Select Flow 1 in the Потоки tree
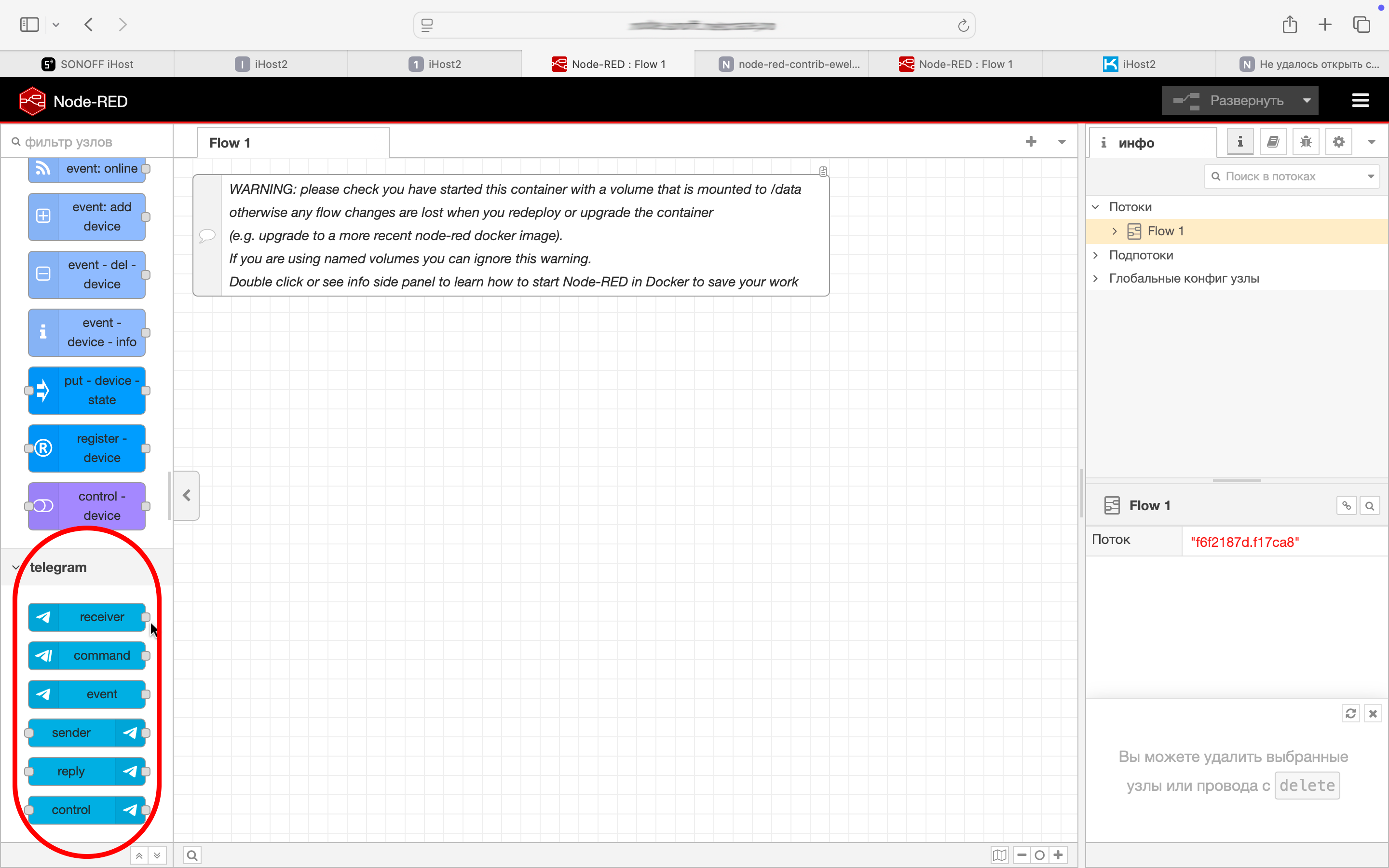This screenshot has width=1389, height=868. [1165, 231]
